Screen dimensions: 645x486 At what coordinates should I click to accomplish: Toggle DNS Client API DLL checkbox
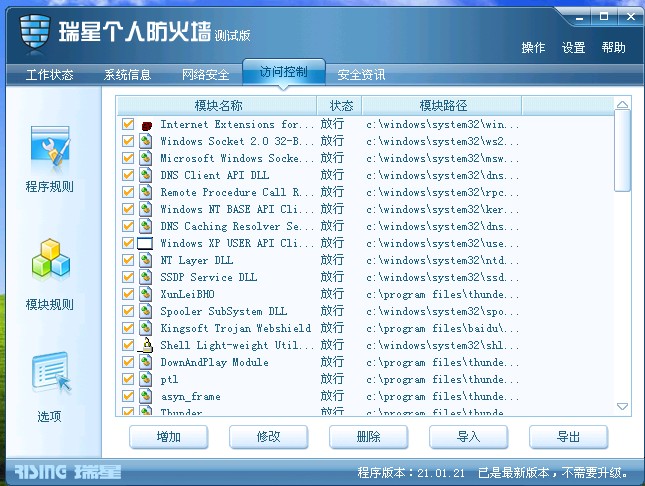(128, 175)
